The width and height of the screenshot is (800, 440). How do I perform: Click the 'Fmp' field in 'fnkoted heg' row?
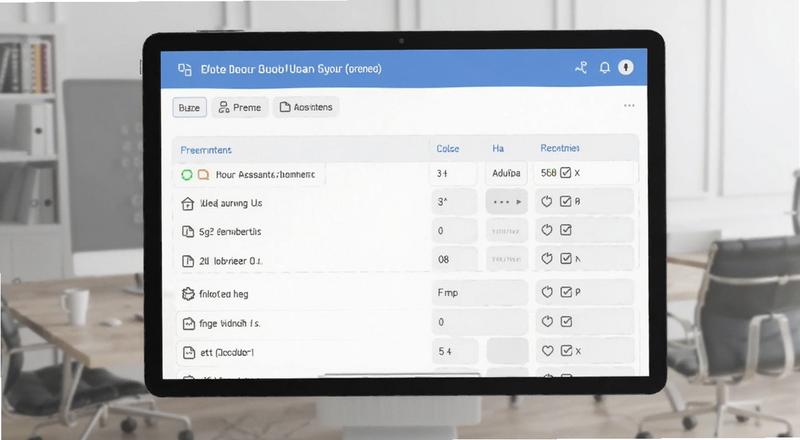[x=480, y=292]
